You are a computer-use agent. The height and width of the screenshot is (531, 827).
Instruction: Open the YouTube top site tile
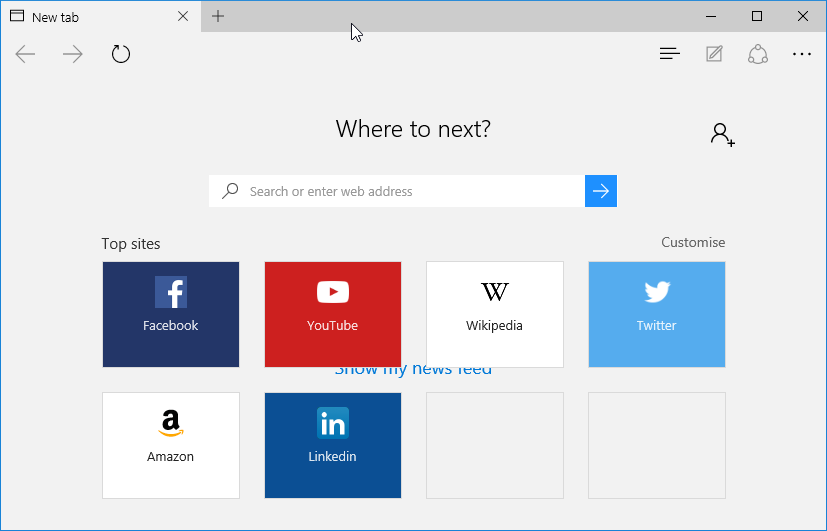pos(333,314)
